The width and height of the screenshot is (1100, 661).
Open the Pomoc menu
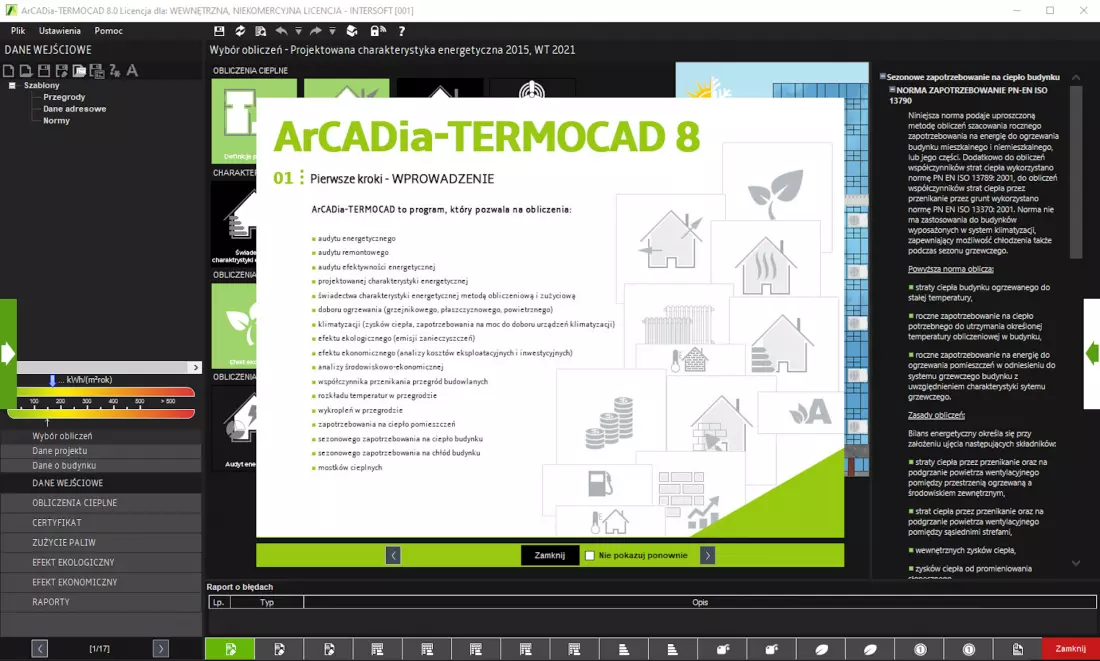(109, 31)
